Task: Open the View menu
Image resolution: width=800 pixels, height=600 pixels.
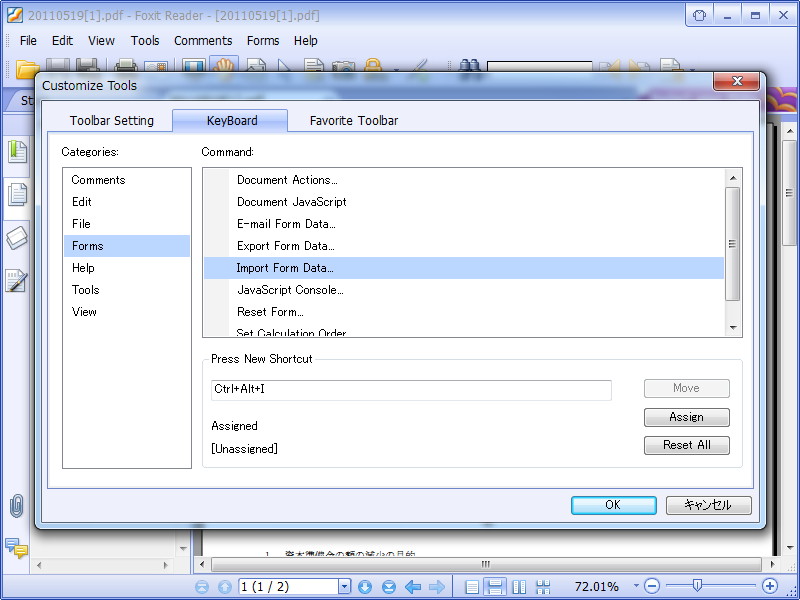Action: (101, 40)
